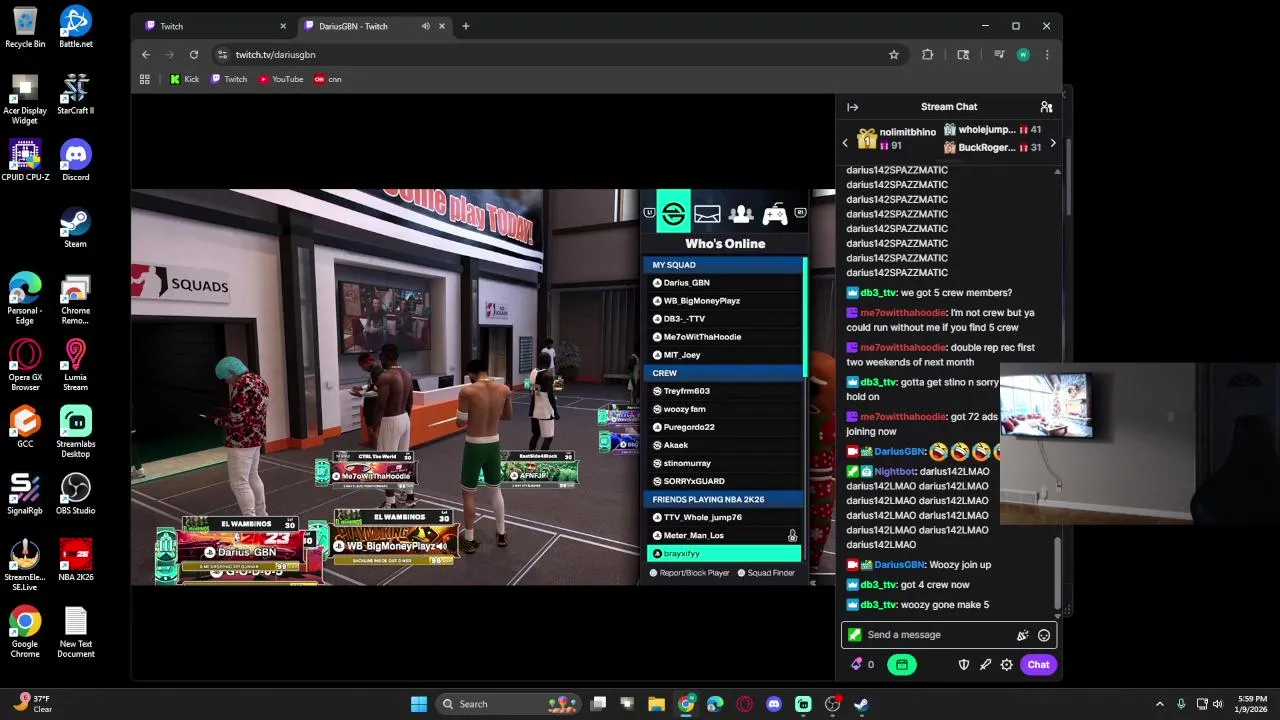
Task: Open Recycle Bin on desktop
Action: tap(25, 27)
